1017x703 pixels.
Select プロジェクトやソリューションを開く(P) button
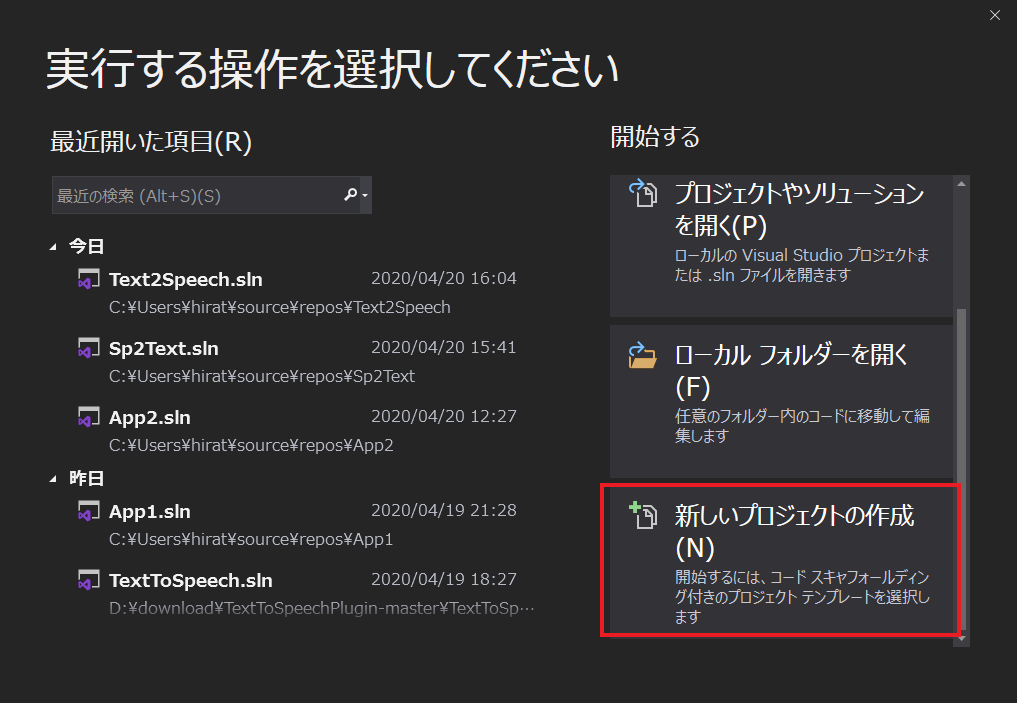[782, 246]
